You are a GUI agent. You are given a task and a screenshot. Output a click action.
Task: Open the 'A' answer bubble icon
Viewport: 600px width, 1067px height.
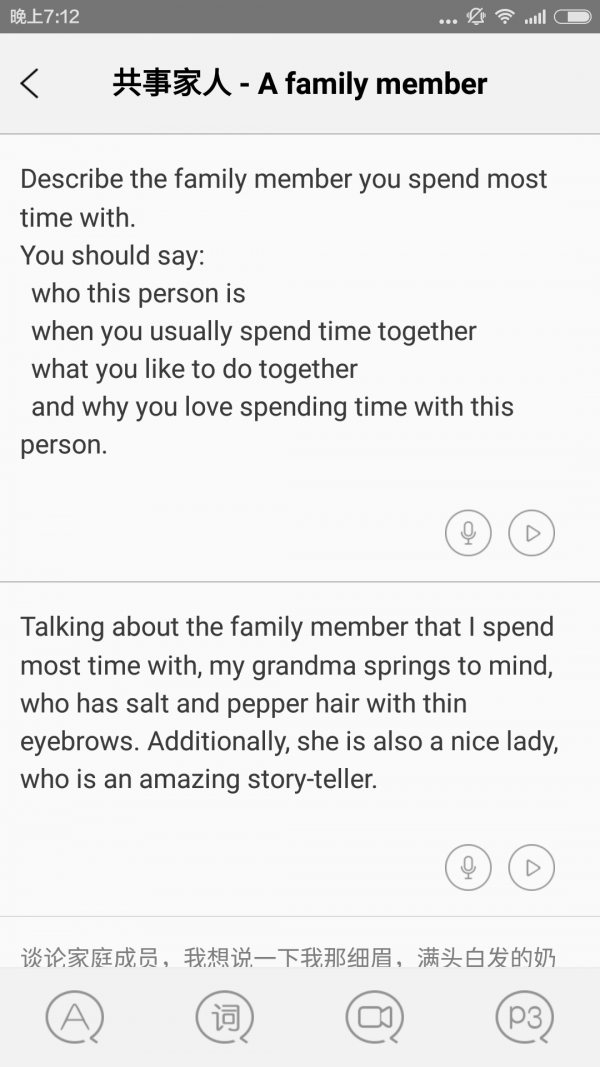75,1018
